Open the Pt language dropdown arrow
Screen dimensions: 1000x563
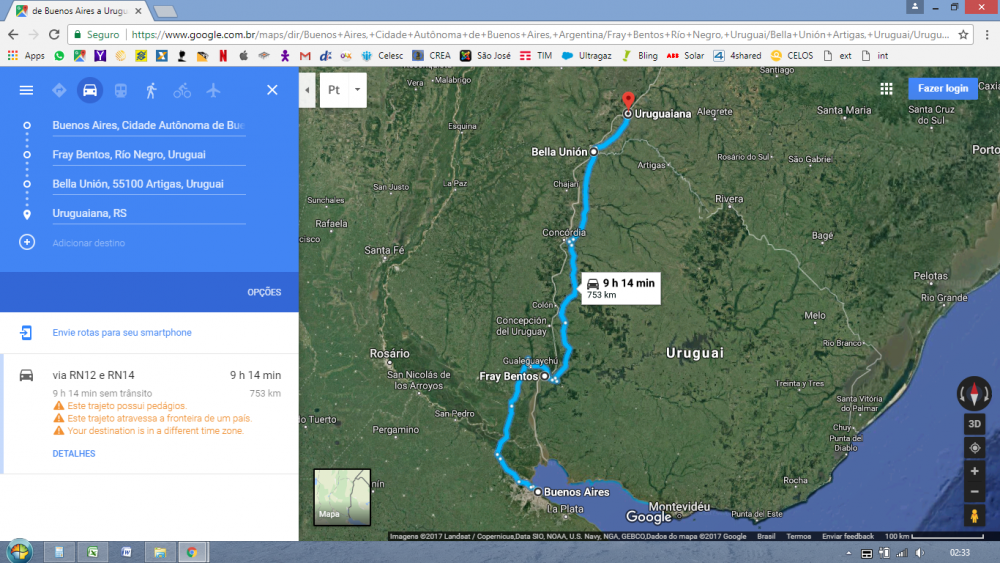pos(358,90)
